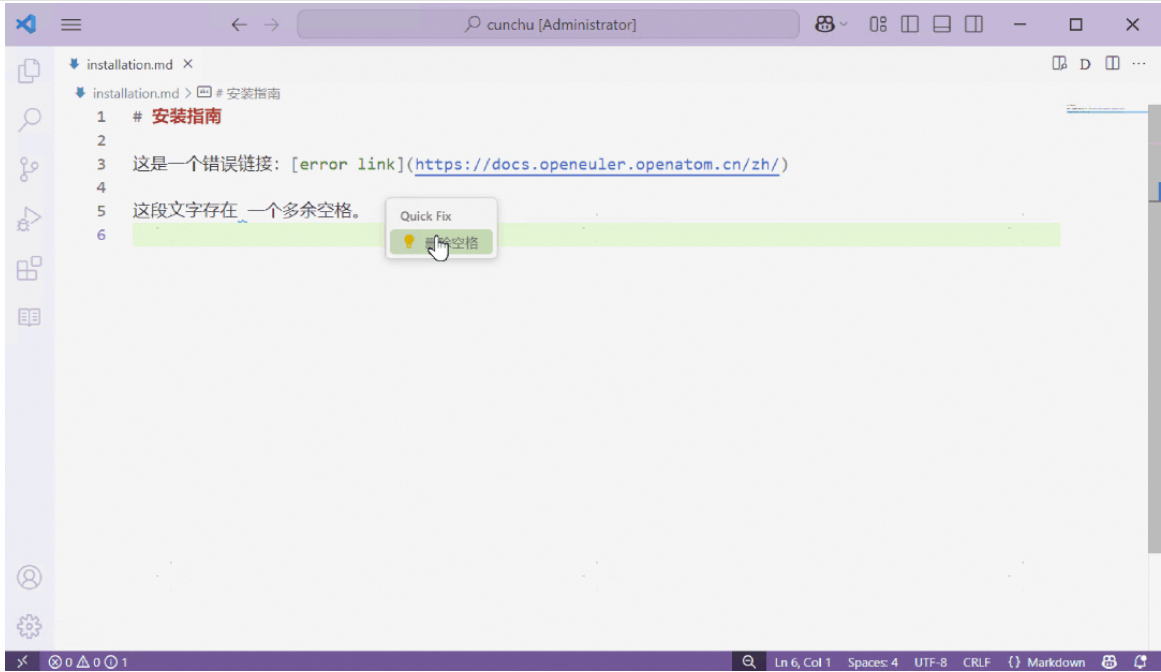Open the editor More Actions menu

point(1138,64)
